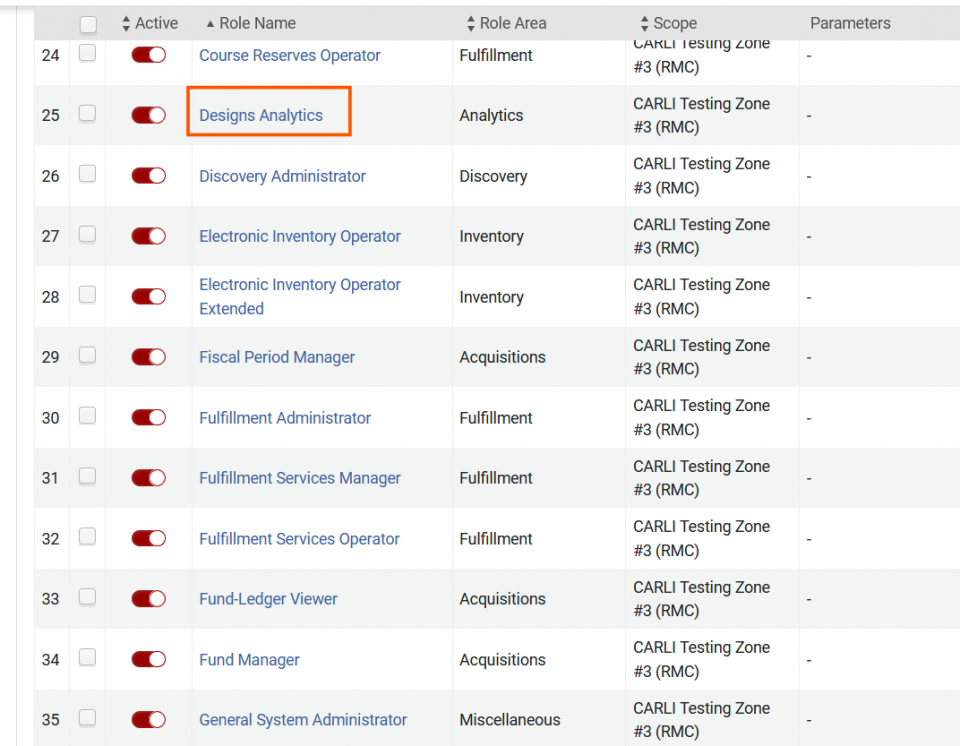Check box for Fulfillment Services Operator
The image size is (960, 746).
pos(88,537)
